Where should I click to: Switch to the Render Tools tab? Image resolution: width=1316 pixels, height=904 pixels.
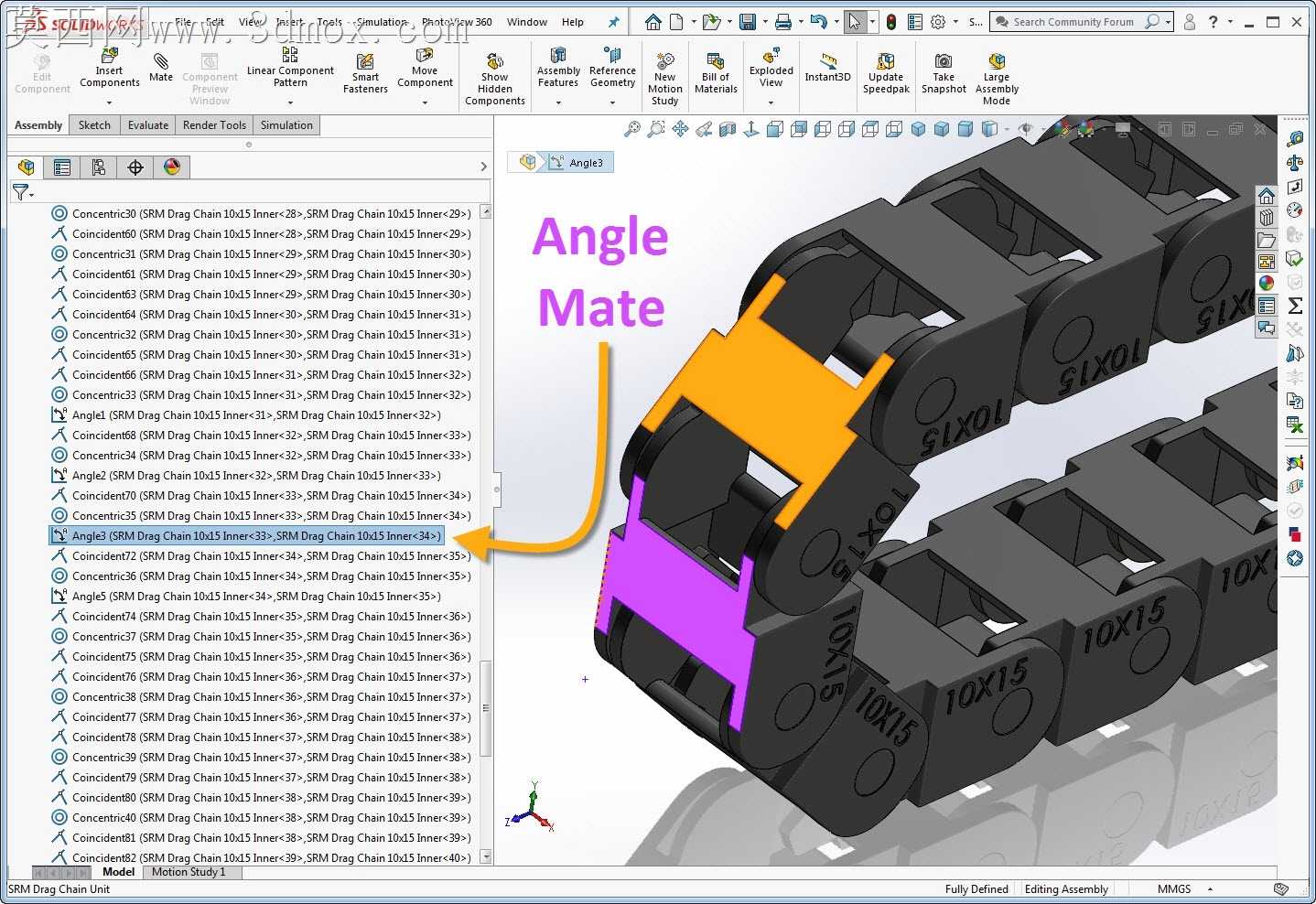click(214, 125)
